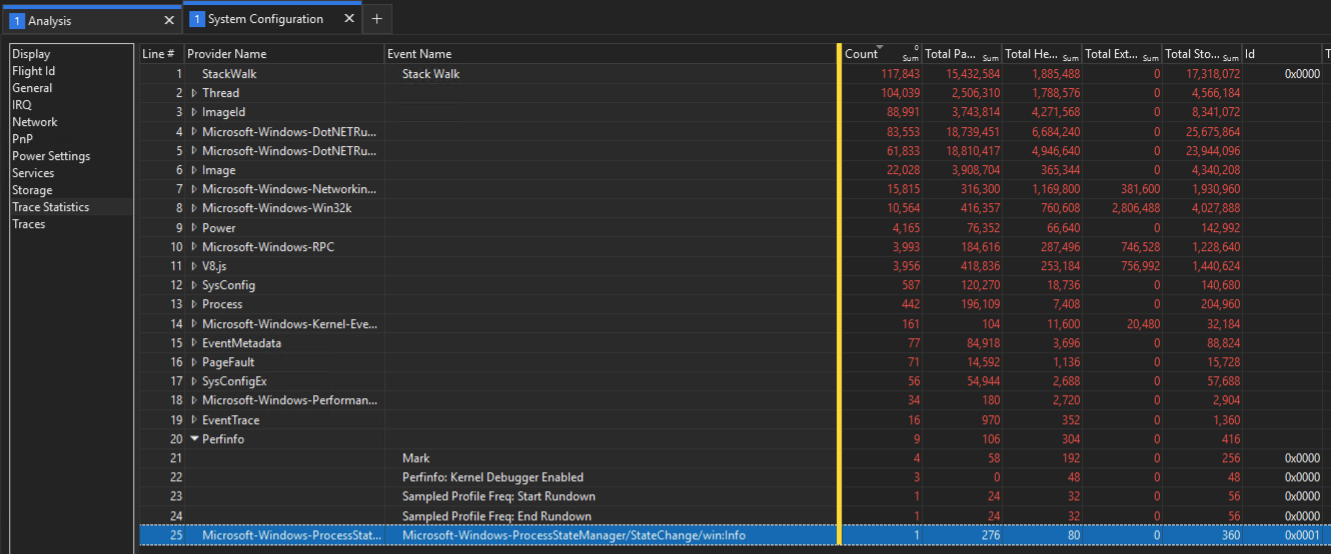The image size is (1331, 554).
Task: Click count value 117,843
Action: click(x=900, y=74)
